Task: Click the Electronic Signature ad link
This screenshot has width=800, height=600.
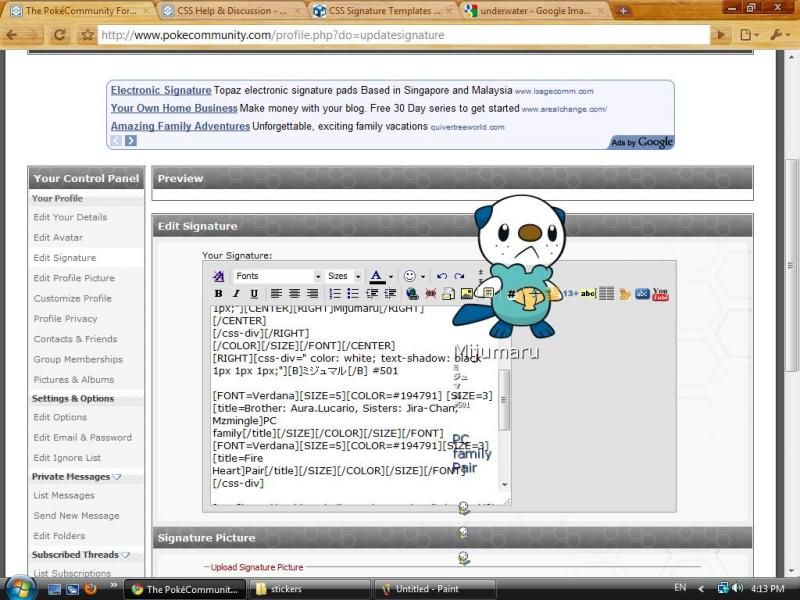Action: click(x=161, y=90)
